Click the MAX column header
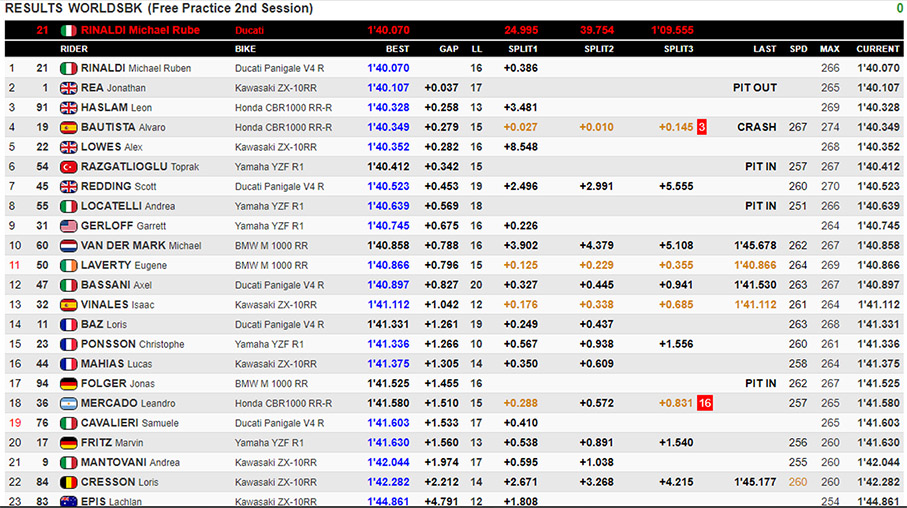This screenshot has width=907, height=508. 829,49
